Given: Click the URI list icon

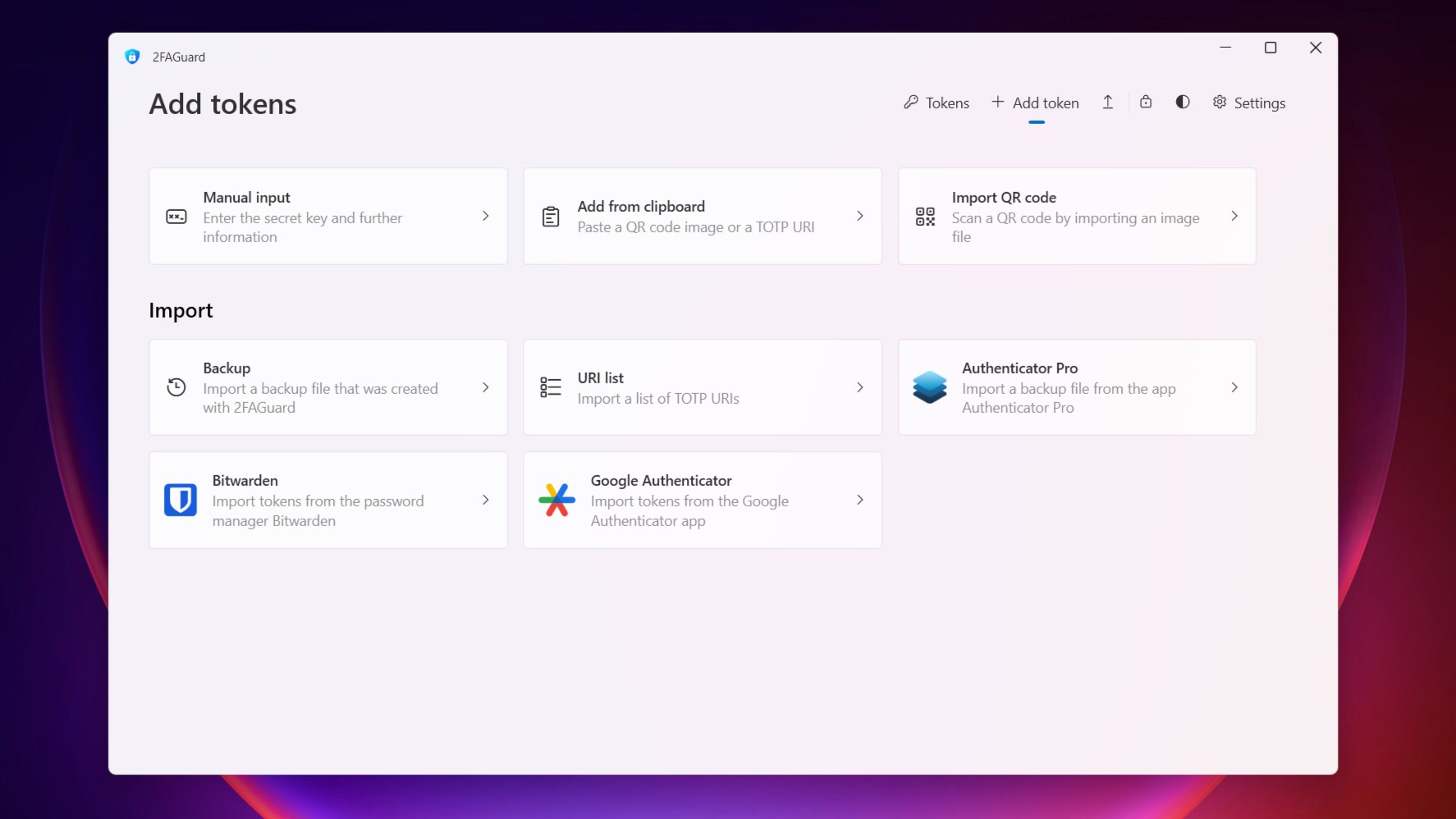Looking at the screenshot, I should click(550, 387).
